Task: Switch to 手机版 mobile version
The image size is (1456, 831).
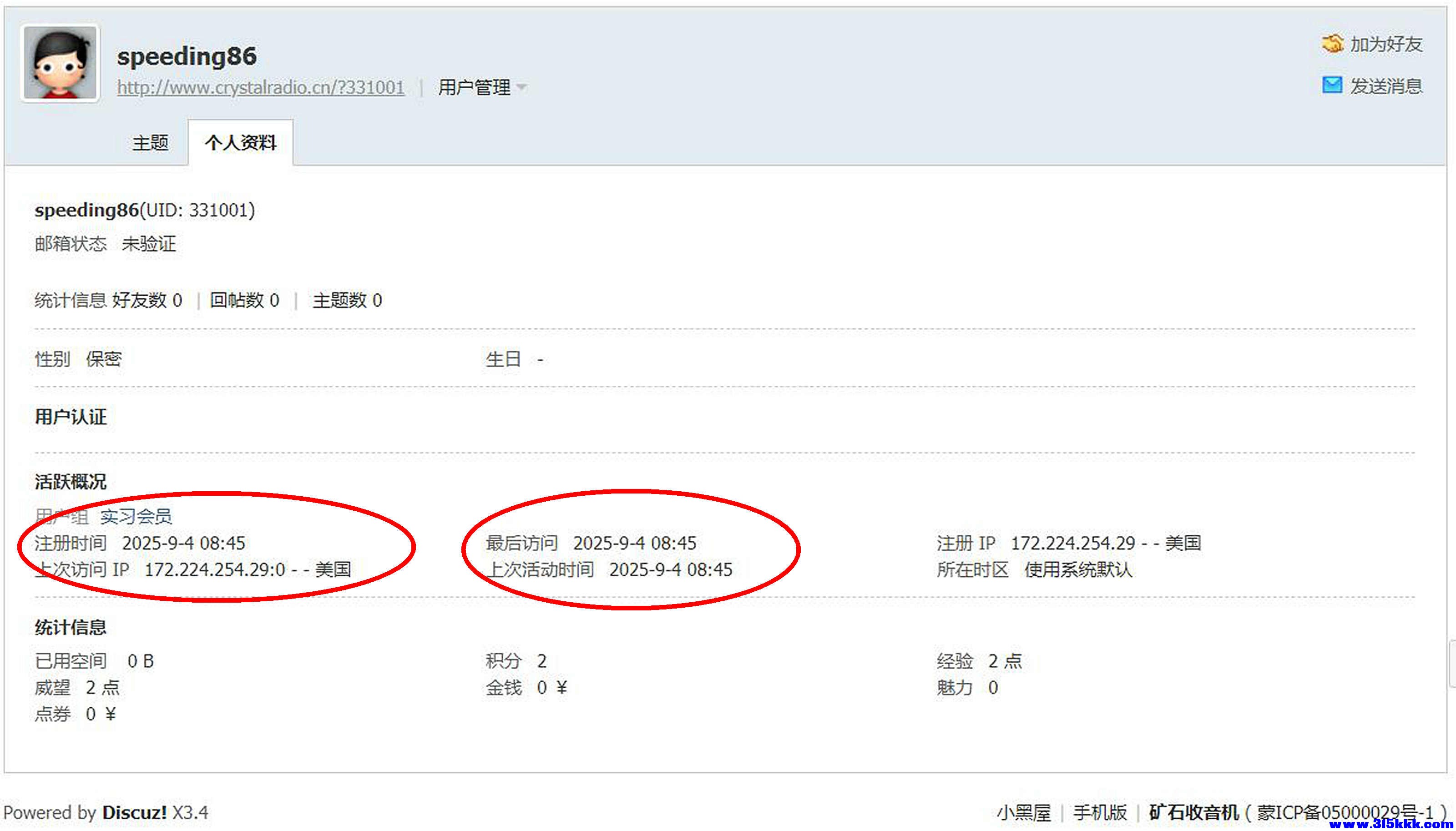Action: 1099,812
